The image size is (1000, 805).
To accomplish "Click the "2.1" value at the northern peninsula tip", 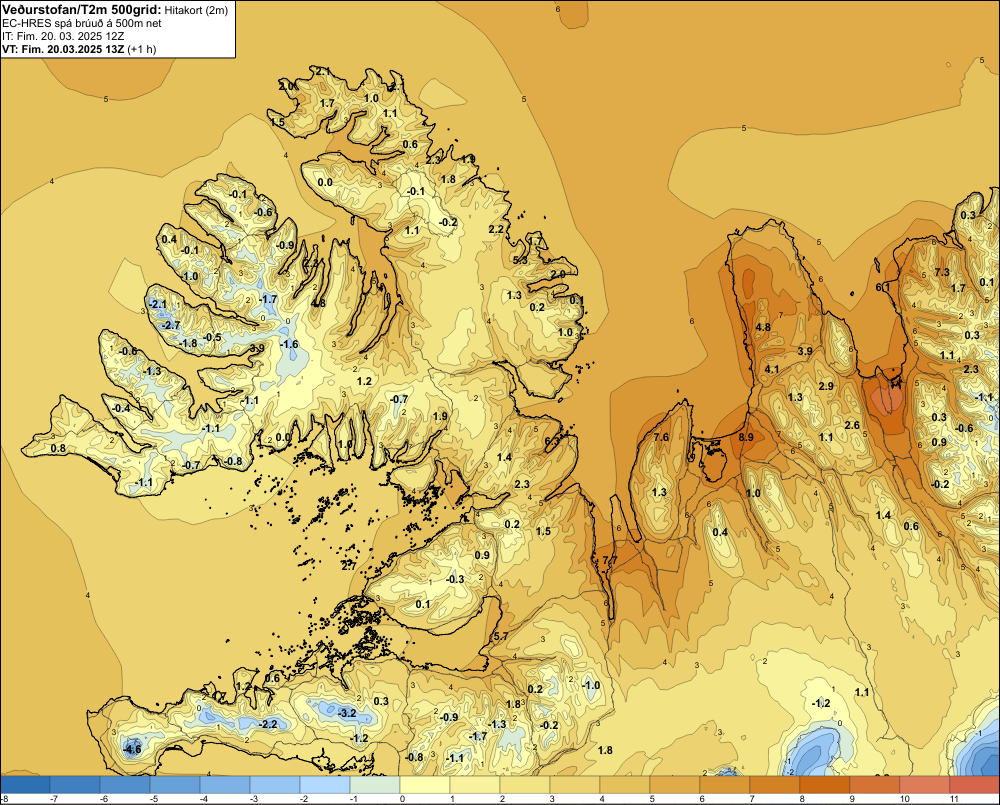I will [323, 71].
